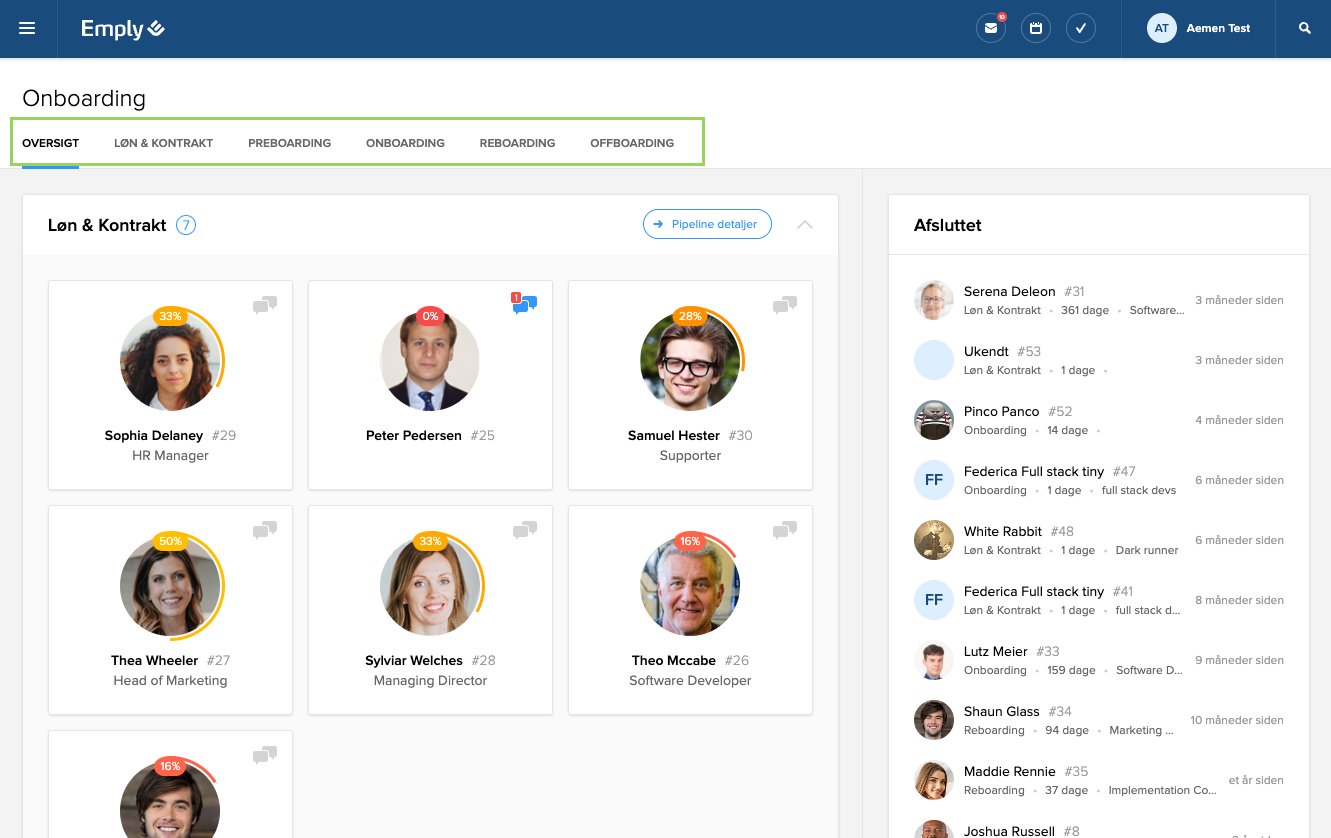Open Serena Deleon in Afsluttet list
Screen dimensions: 1331x838
1009,292
